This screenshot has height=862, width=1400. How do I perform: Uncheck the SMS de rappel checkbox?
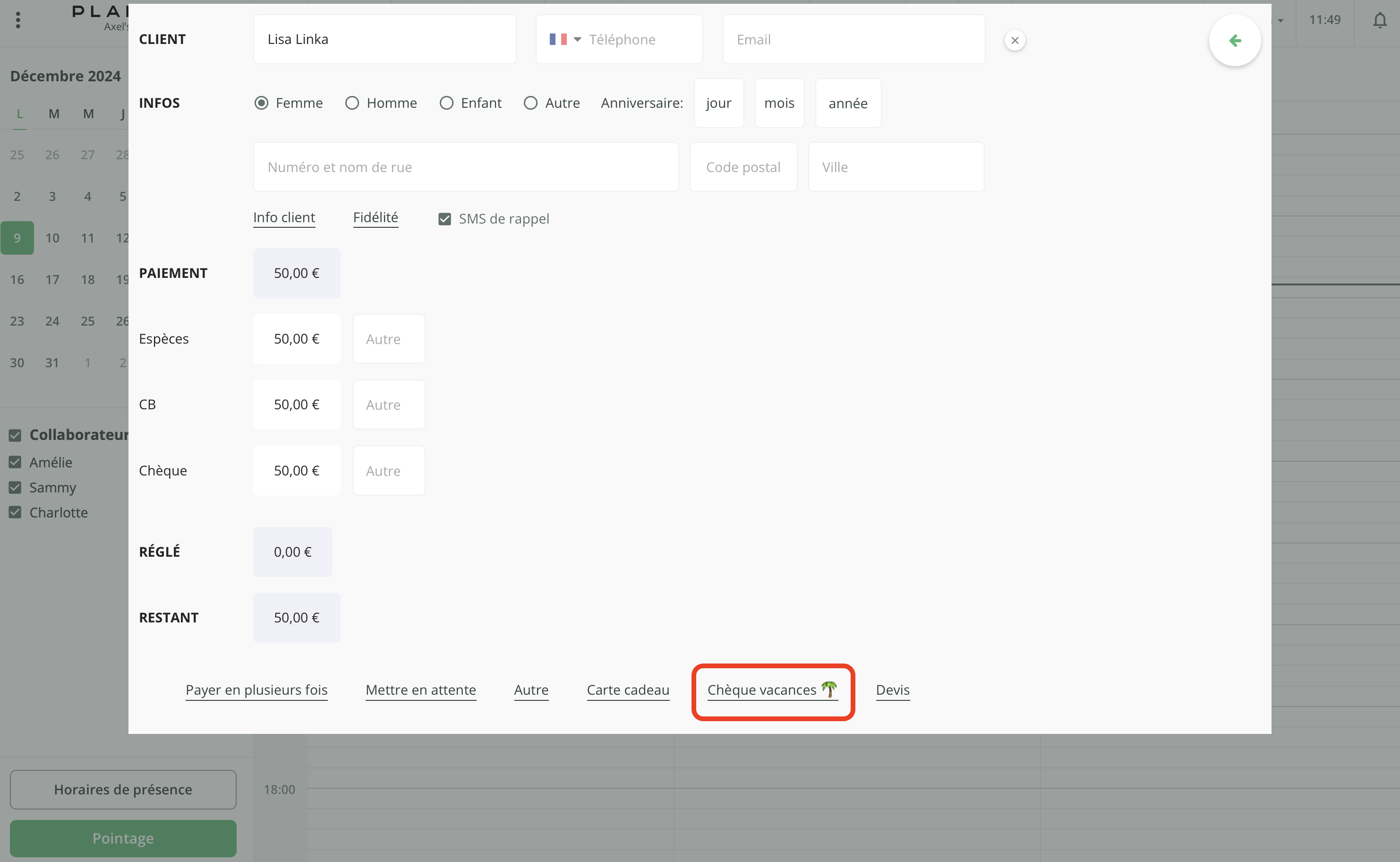click(x=444, y=219)
